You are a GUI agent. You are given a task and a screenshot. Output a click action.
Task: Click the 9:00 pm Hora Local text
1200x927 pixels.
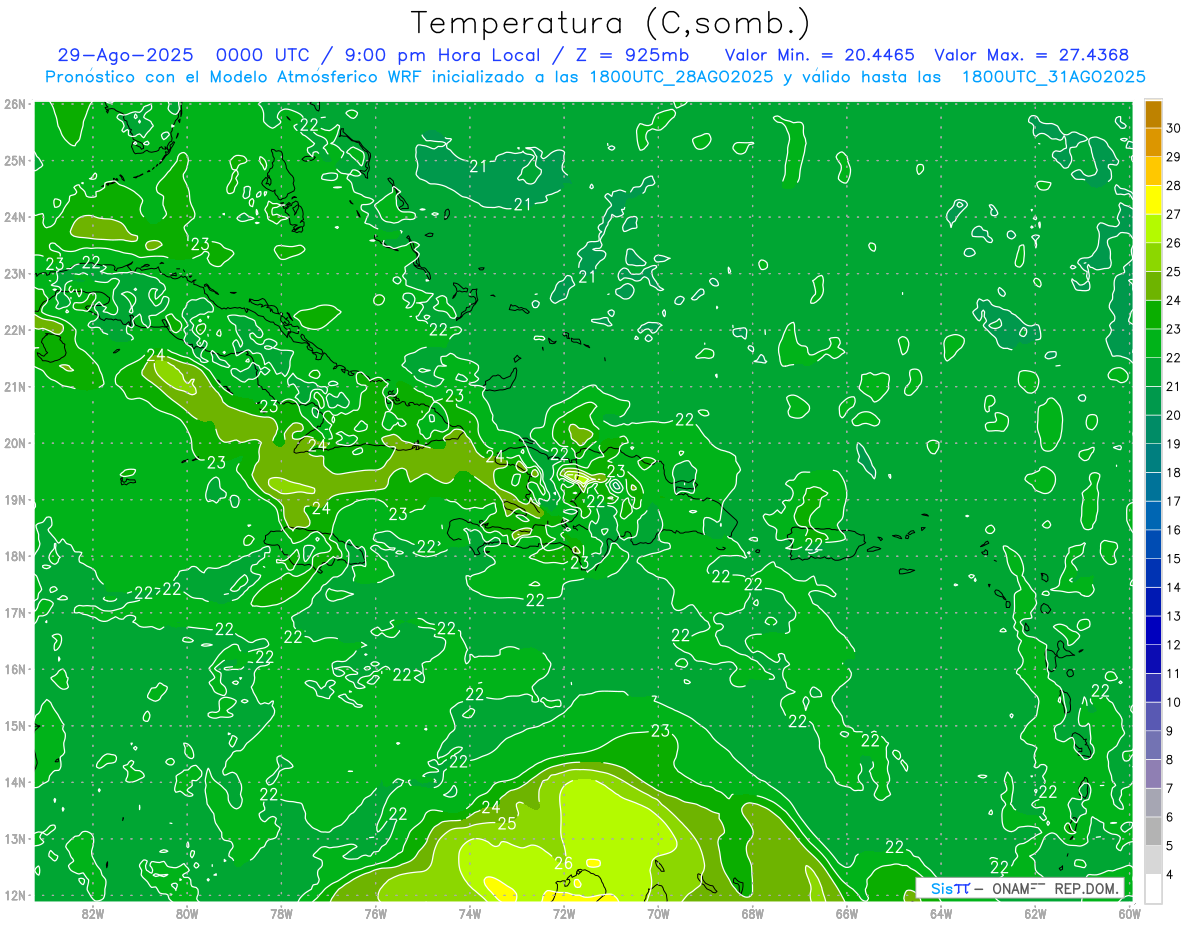tap(441, 56)
